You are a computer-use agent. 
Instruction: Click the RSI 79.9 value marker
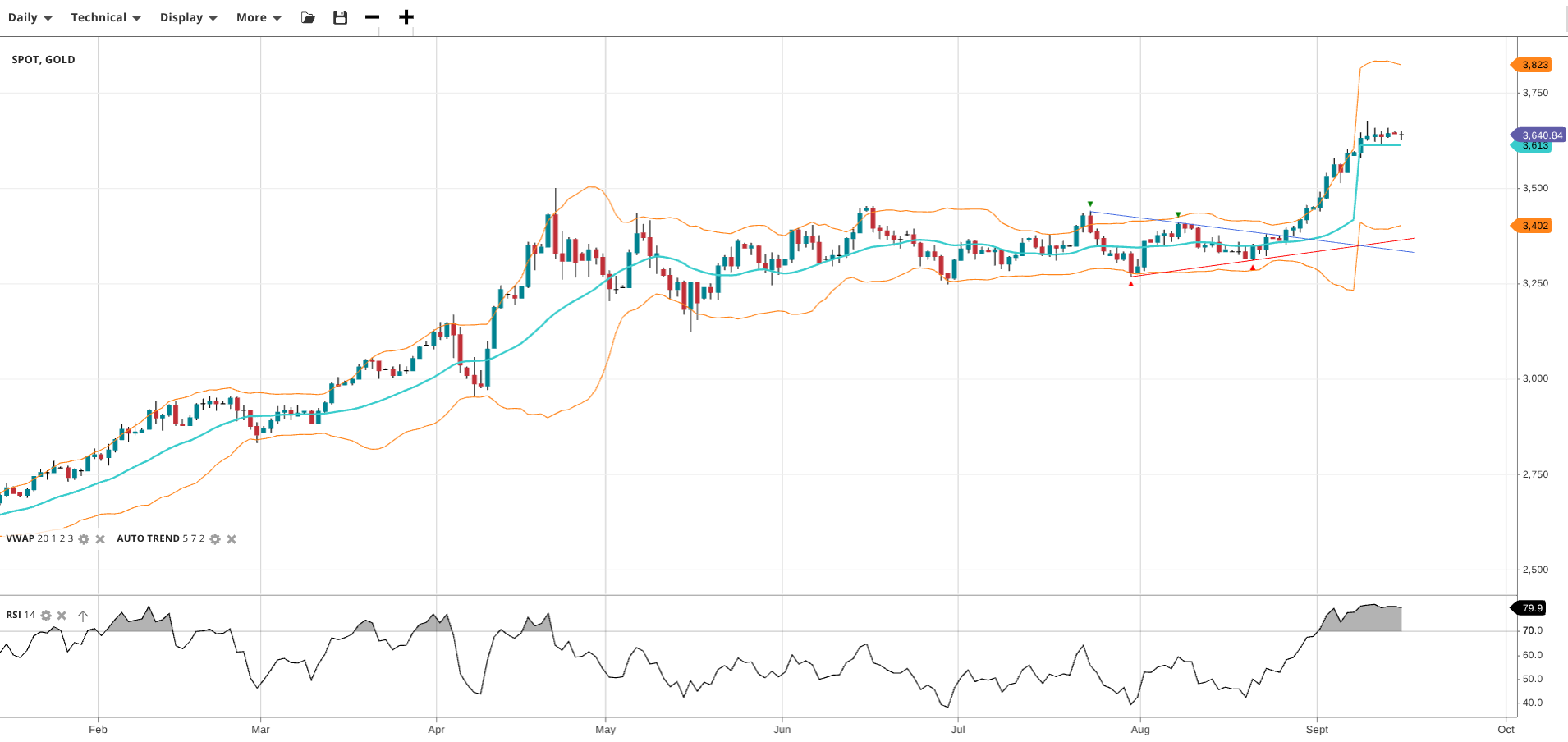point(1531,608)
